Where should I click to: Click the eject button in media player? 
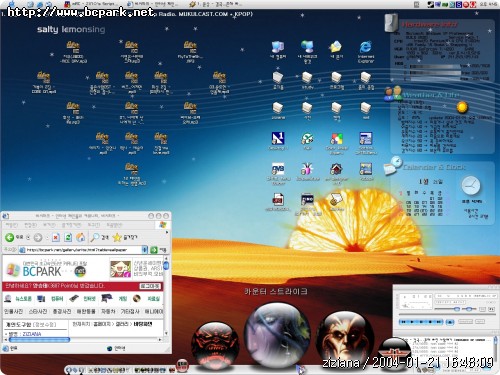(450, 322)
